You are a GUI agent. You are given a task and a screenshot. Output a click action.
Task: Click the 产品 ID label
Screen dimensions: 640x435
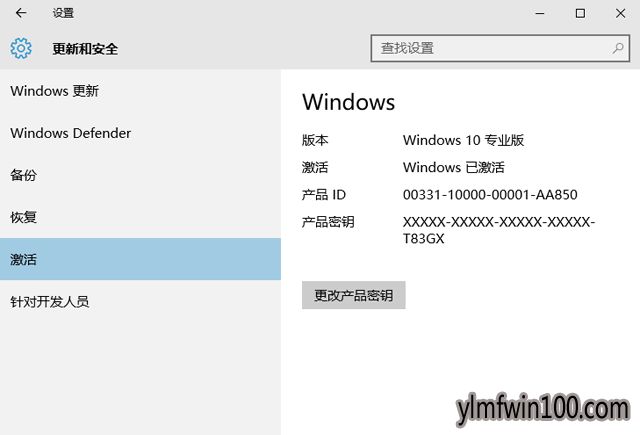tap(324, 195)
